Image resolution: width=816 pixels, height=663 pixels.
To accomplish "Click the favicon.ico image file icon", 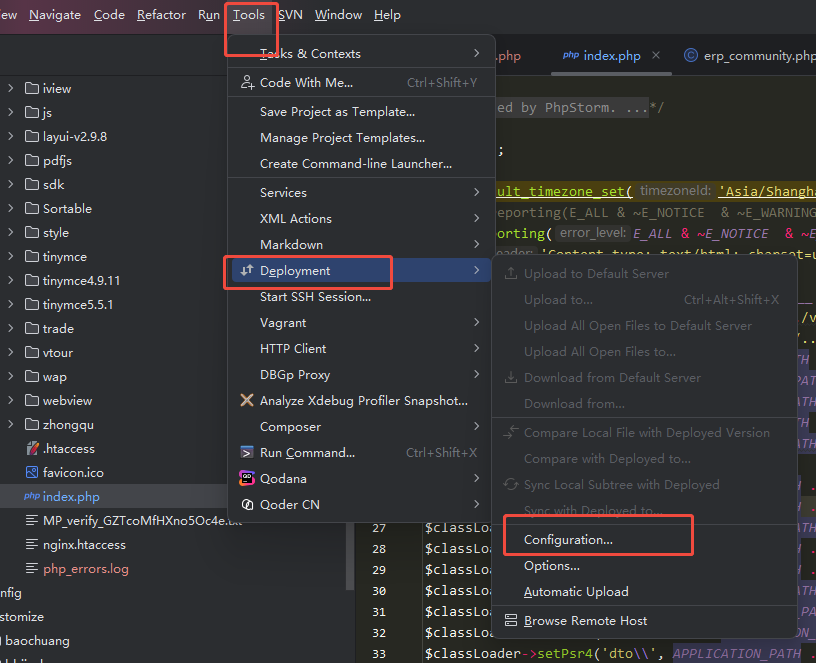I will click(32, 472).
